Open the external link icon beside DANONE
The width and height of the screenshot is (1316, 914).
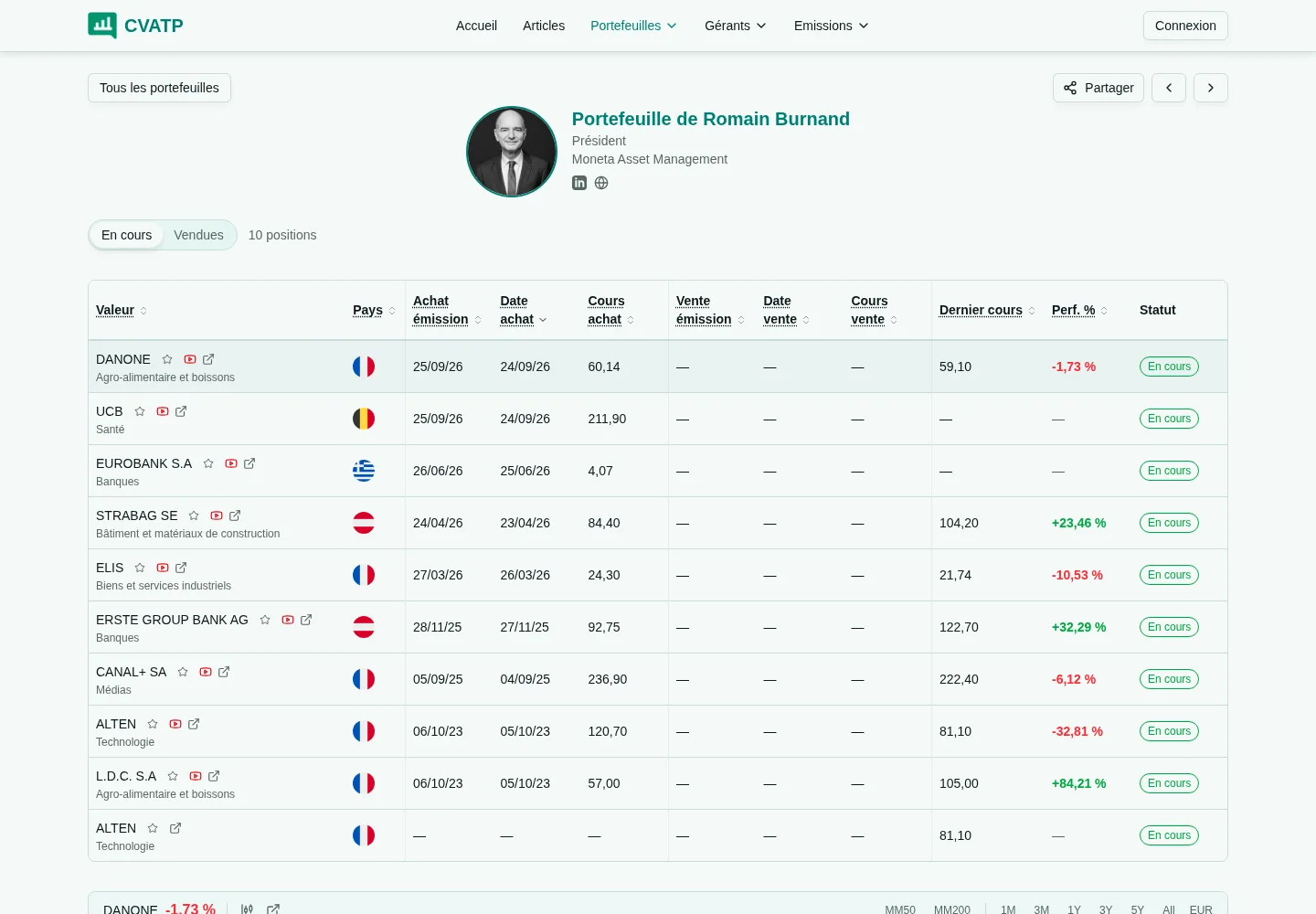pyautogui.click(x=208, y=359)
